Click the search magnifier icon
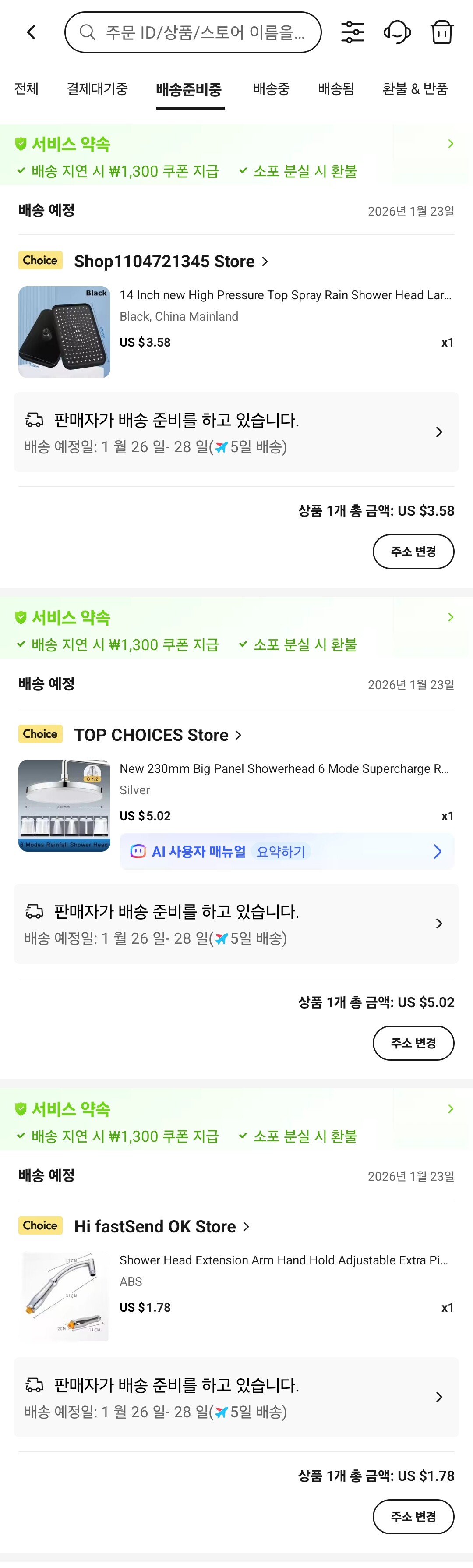473x1568 pixels. click(88, 32)
